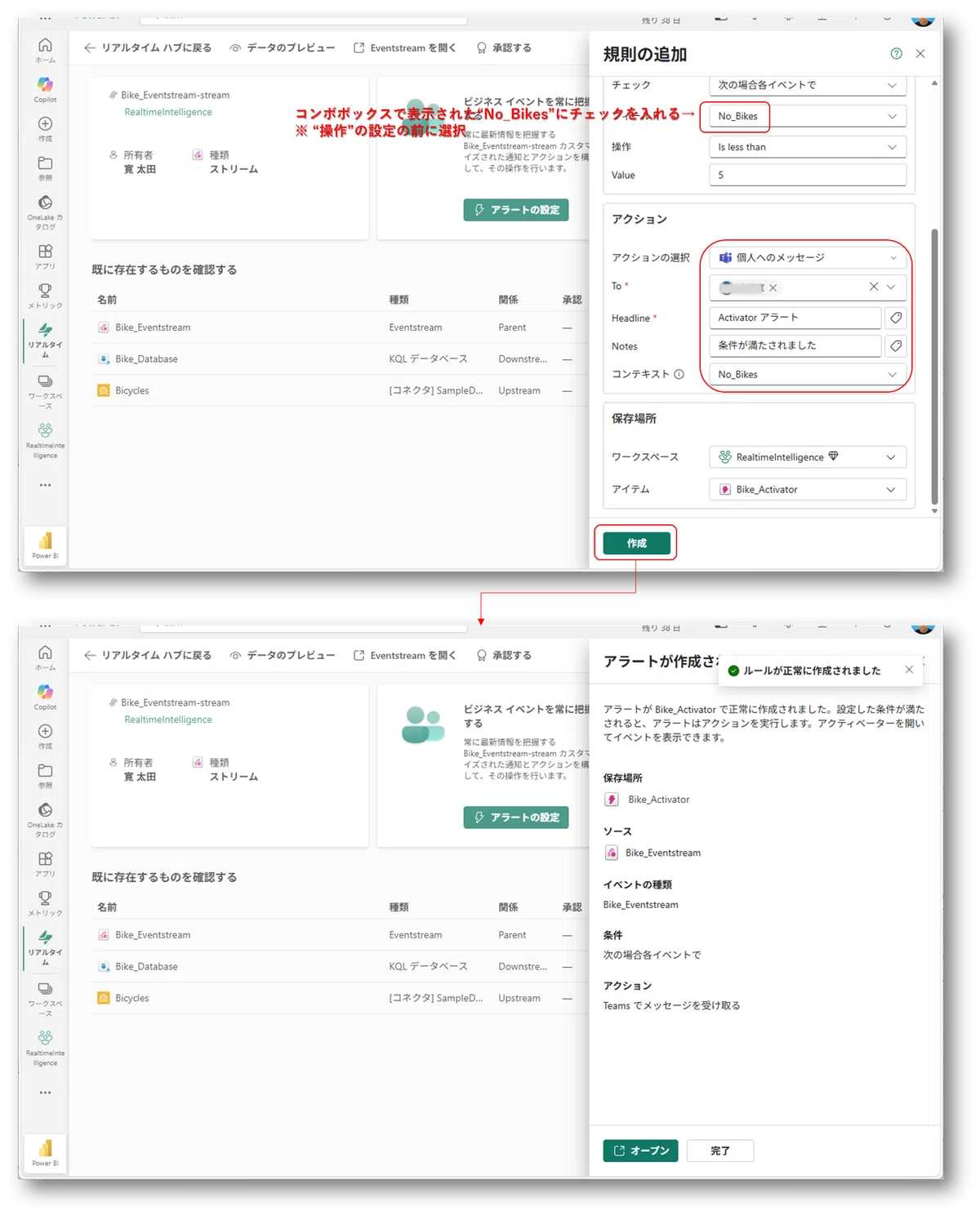
Task: Open メトリック in the bottom screenshot sidebar
Action: [x=45, y=902]
